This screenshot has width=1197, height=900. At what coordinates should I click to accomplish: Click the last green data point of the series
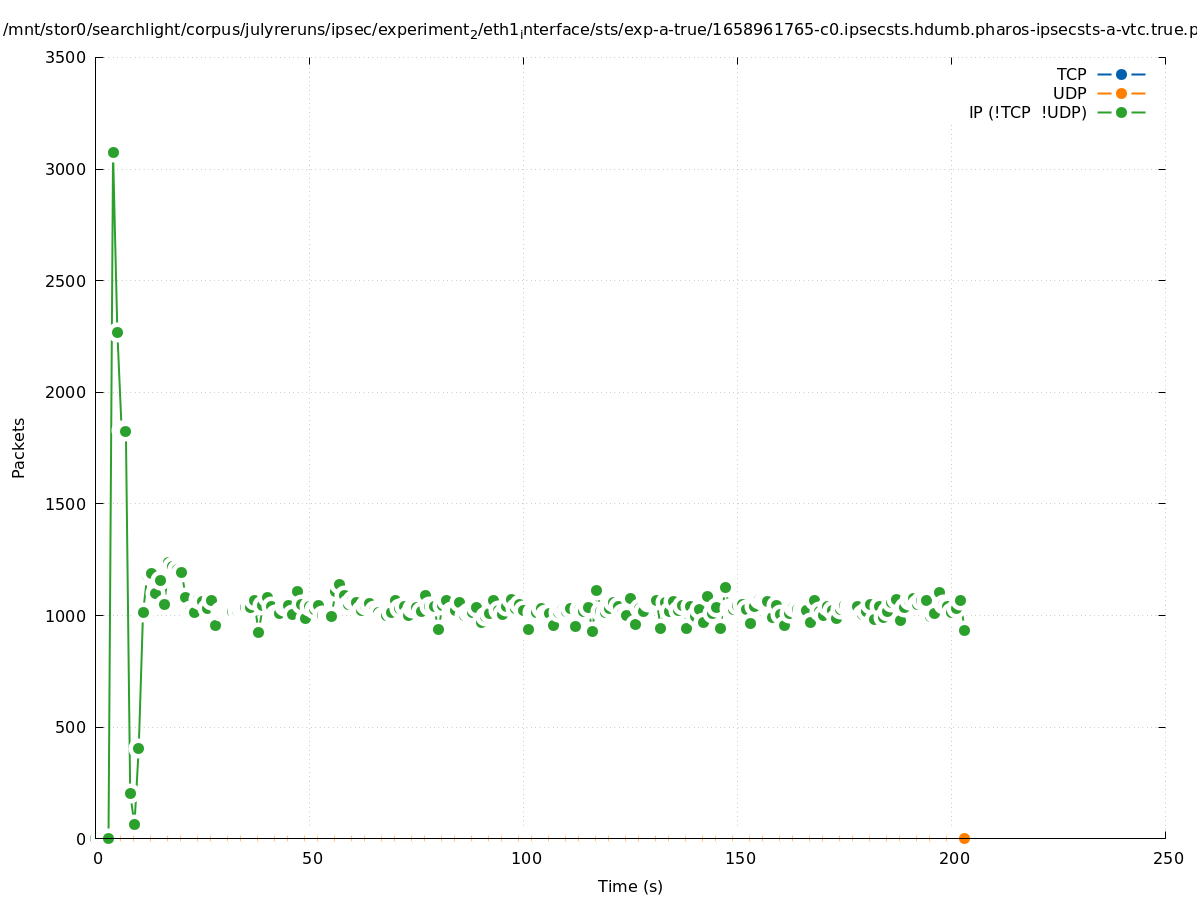964,630
